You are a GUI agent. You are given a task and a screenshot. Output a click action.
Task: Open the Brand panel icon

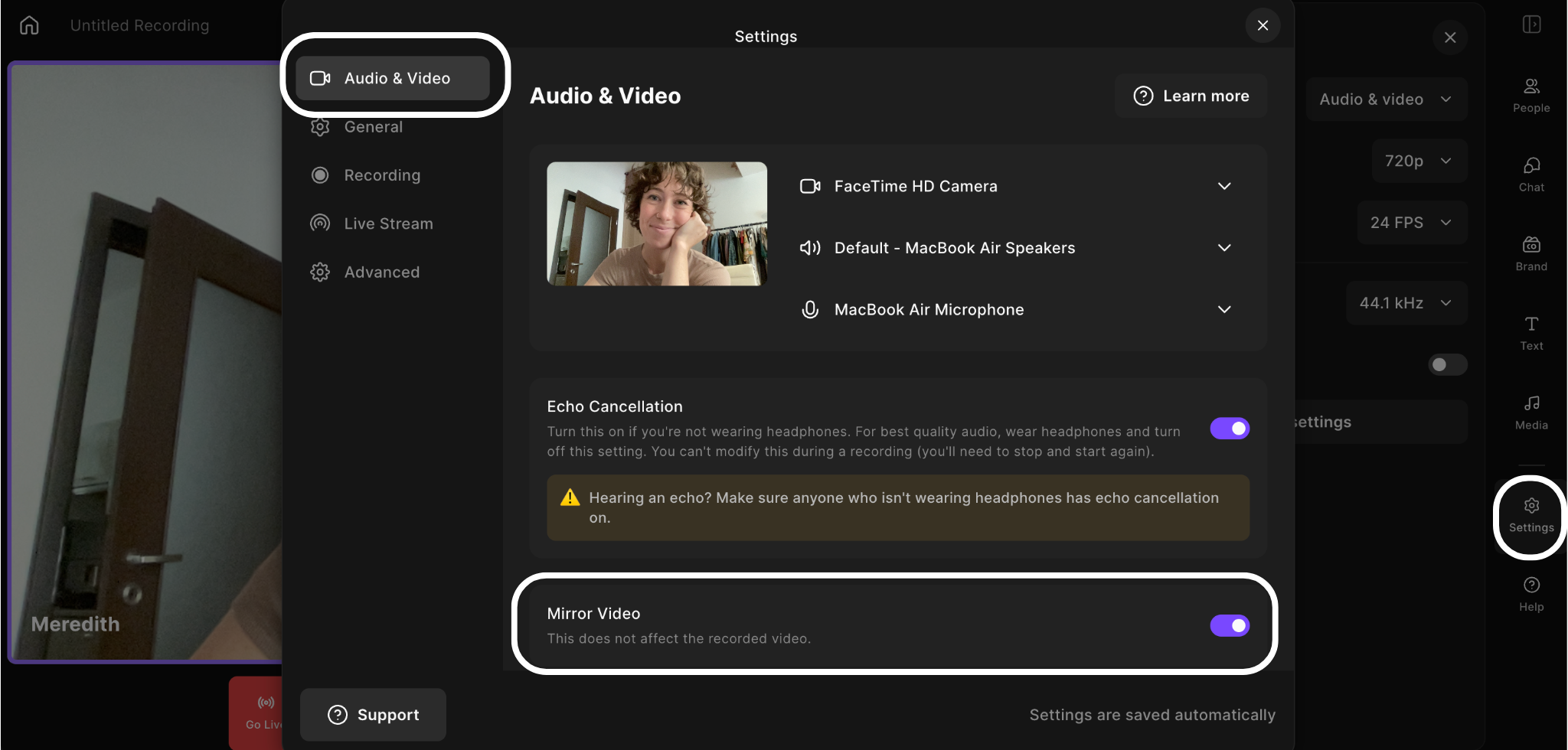(1531, 254)
